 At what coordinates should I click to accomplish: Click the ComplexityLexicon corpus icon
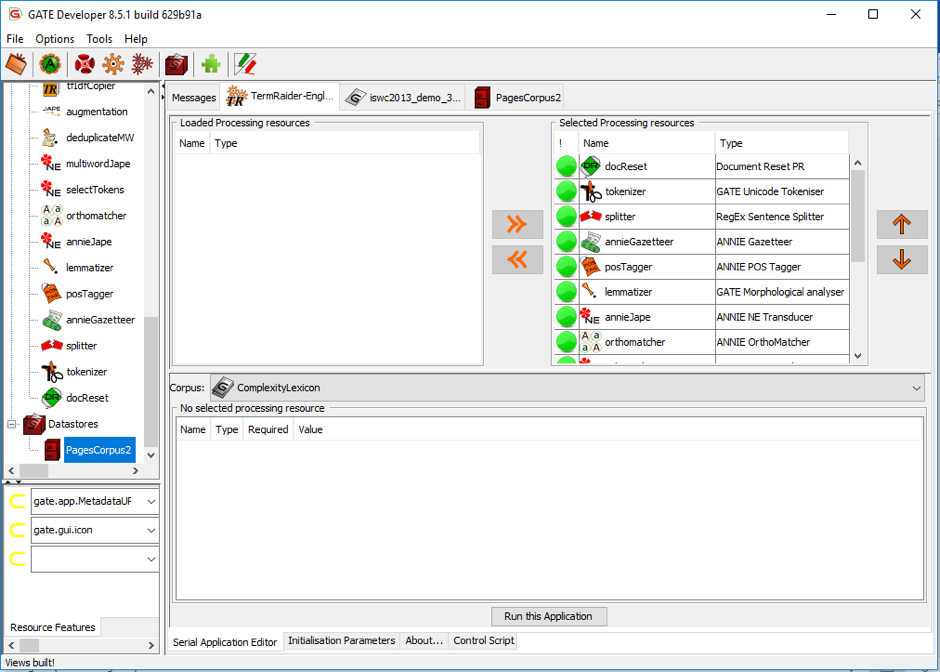click(x=222, y=387)
